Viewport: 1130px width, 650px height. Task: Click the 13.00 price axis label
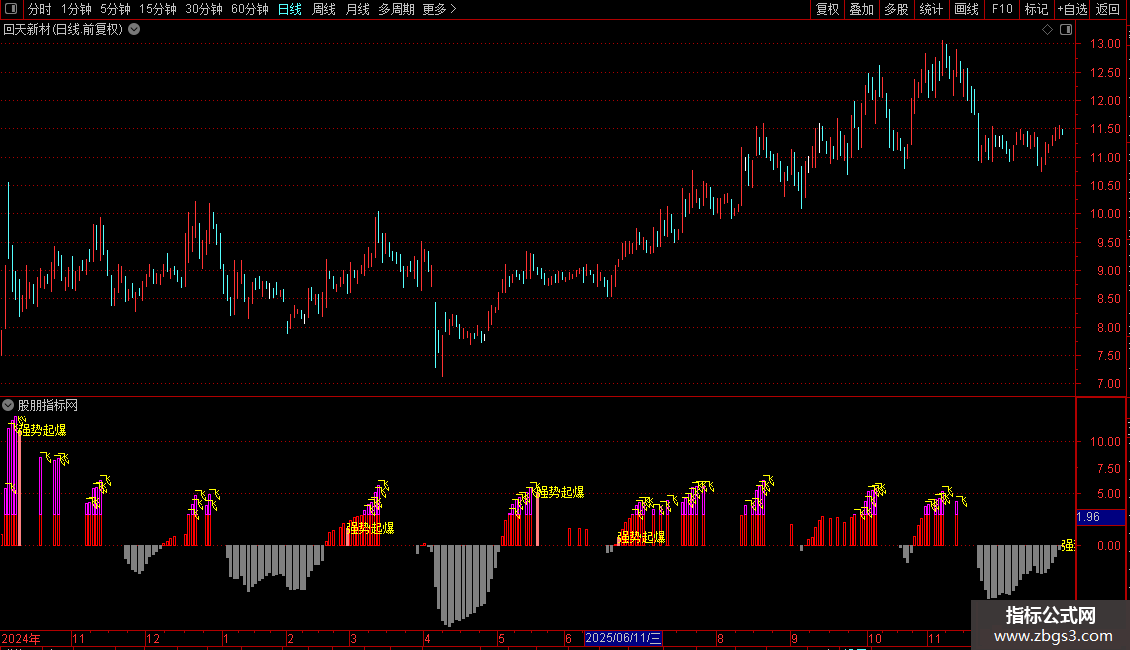(1105, 44)
